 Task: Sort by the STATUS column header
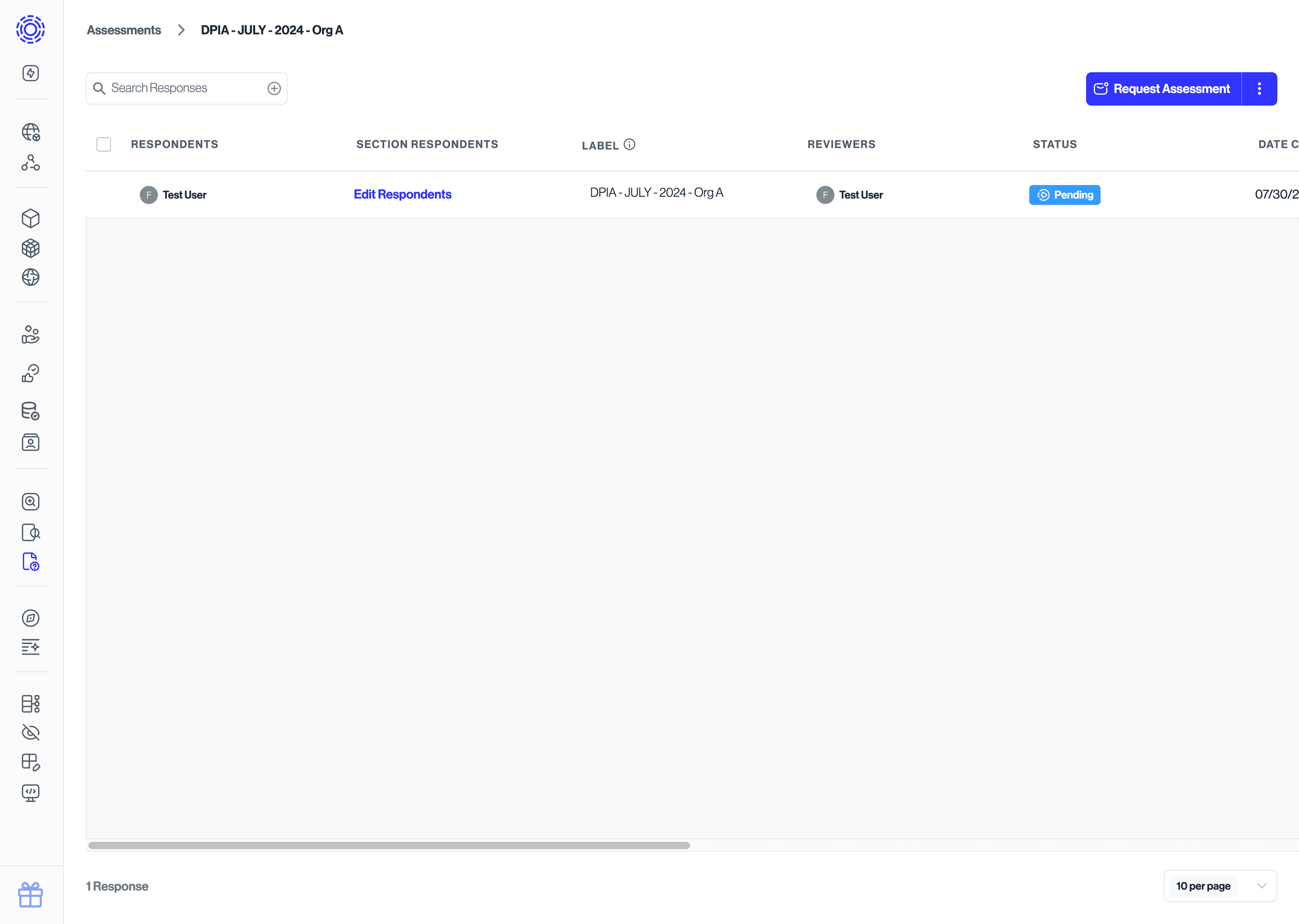[1054, 144]
